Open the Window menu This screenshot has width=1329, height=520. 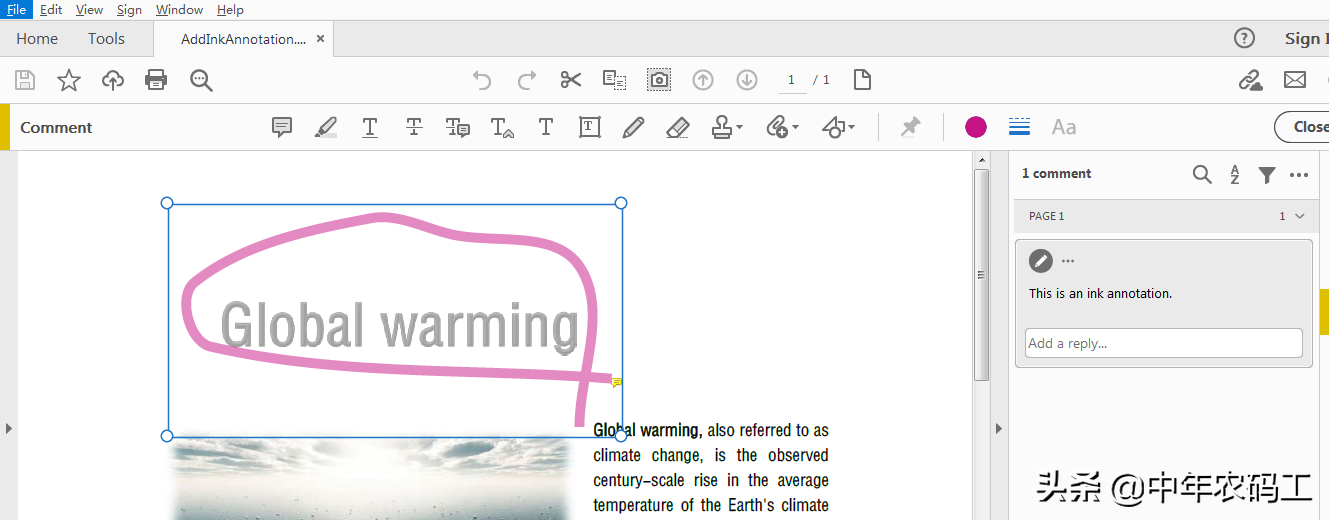(180, 9)
